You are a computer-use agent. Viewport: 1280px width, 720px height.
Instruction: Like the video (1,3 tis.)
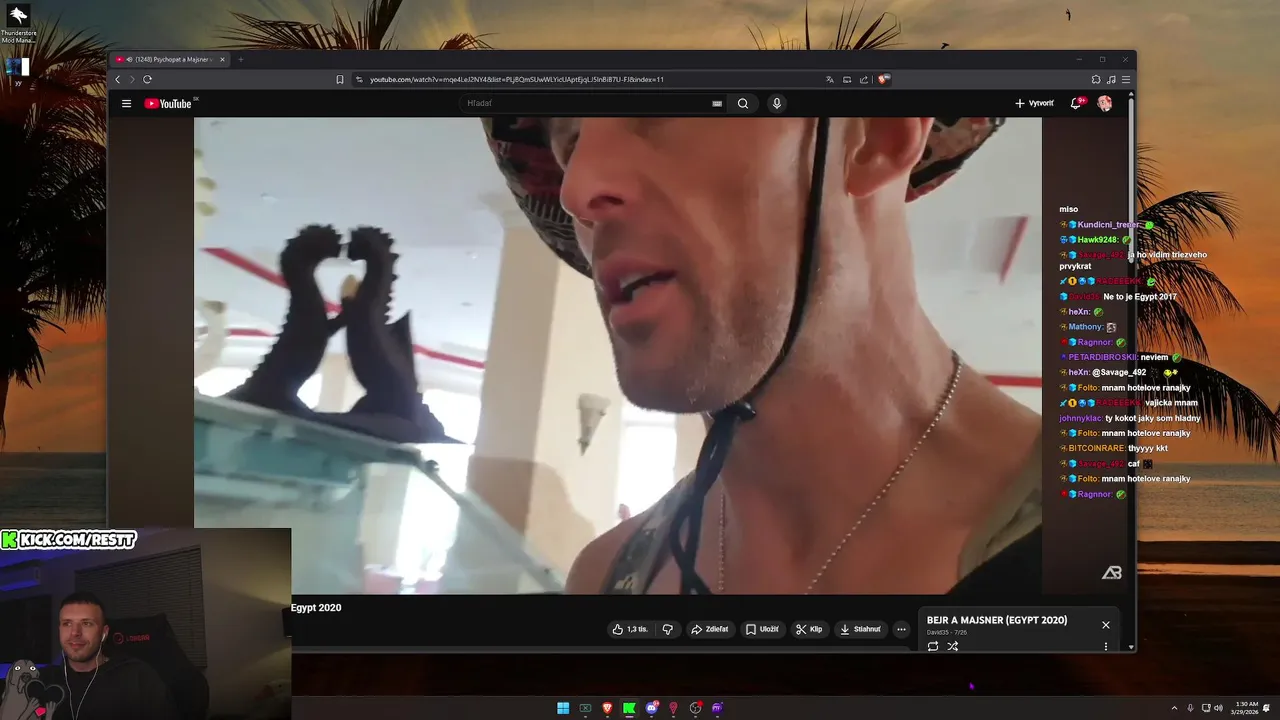pos(630,629)
